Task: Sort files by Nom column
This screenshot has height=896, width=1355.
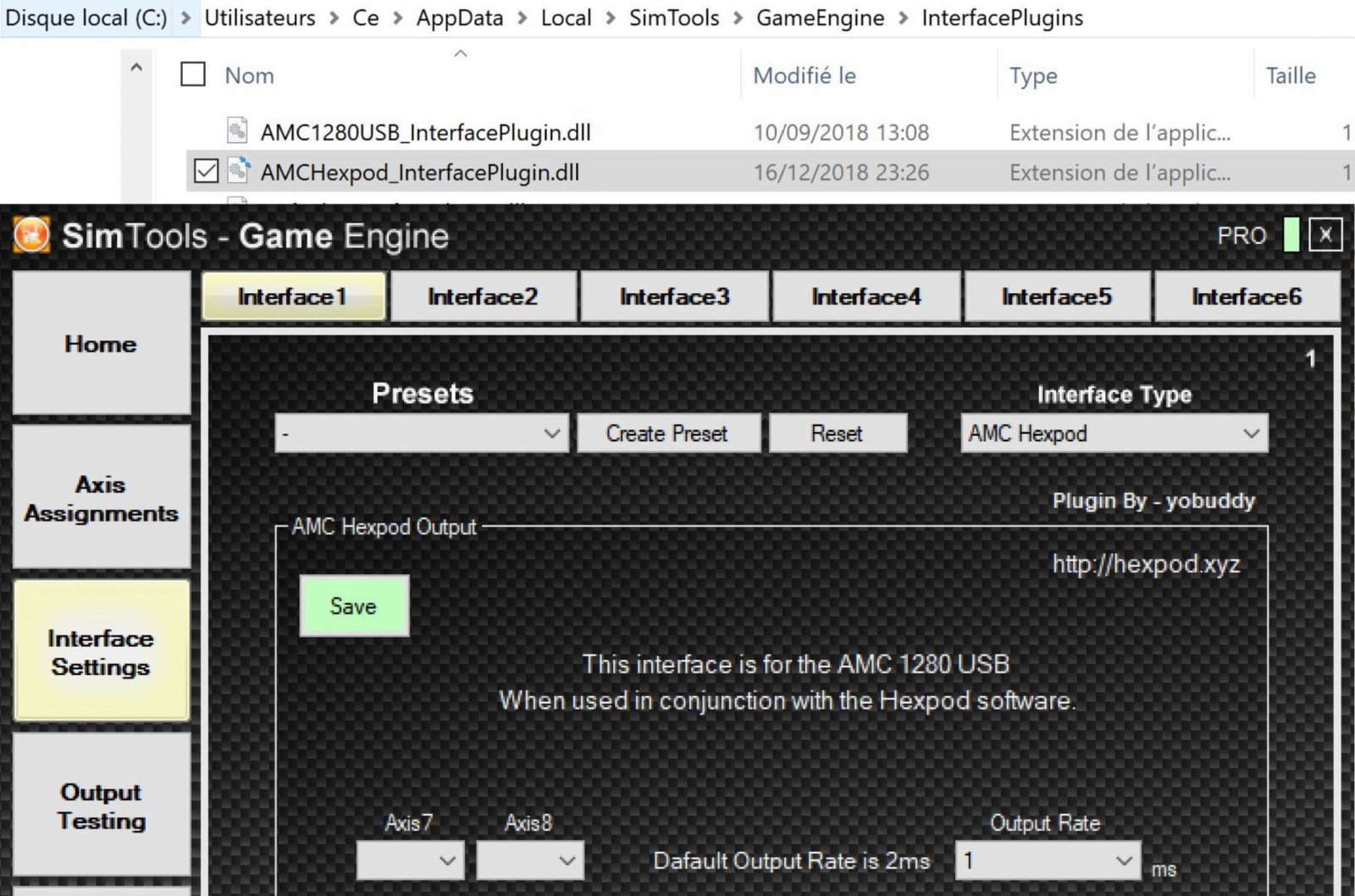Action: click(x=249, y=75)
